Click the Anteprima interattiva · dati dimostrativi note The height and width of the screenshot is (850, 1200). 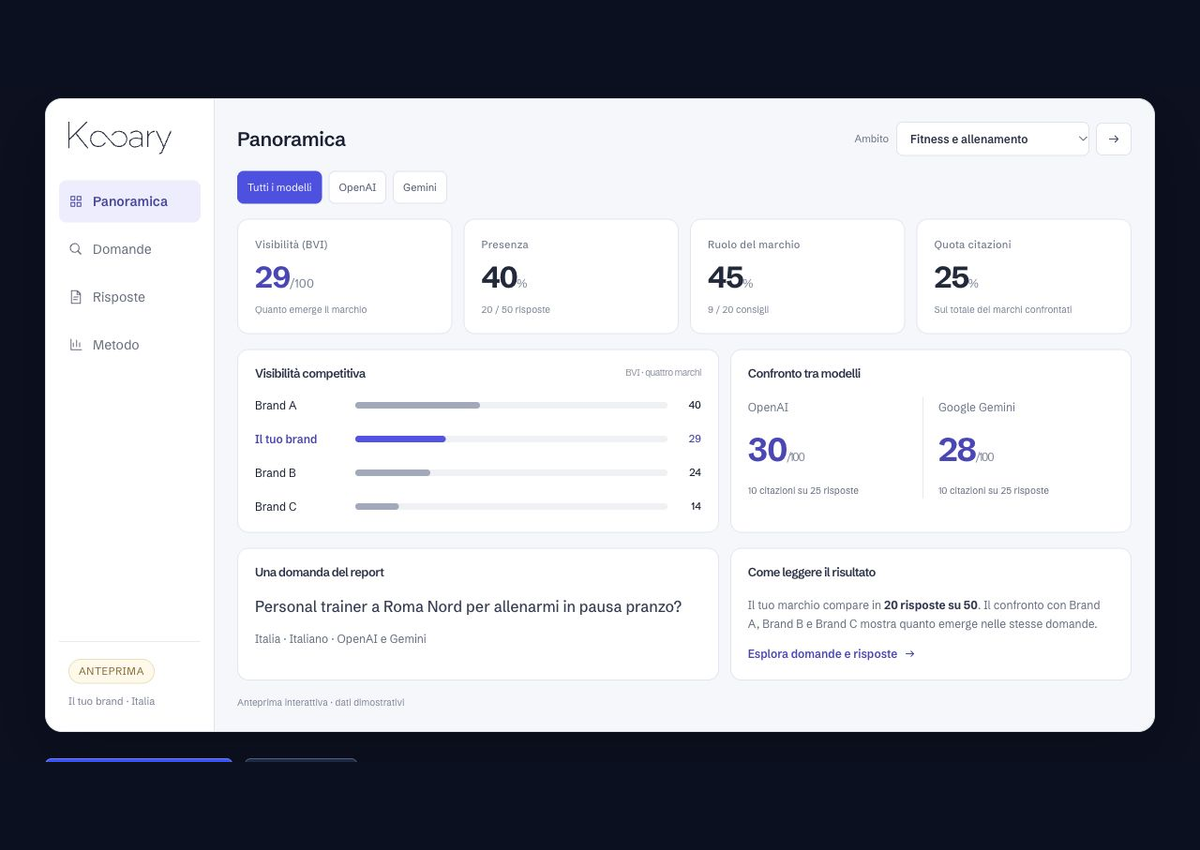pos(321,702)
